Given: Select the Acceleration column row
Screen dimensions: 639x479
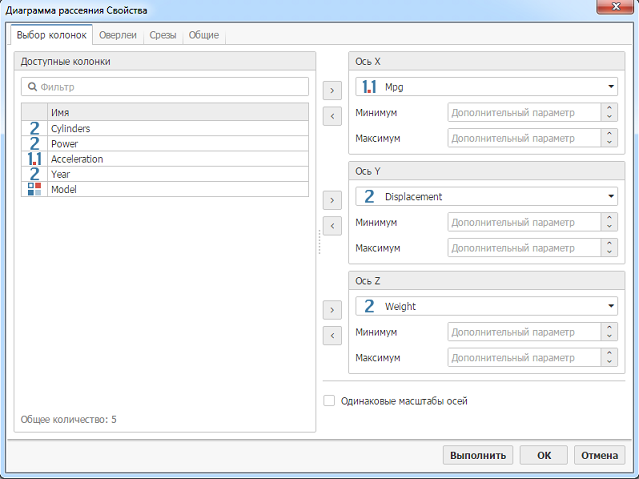Looking at the screenshot, I should tap(165, 159).
